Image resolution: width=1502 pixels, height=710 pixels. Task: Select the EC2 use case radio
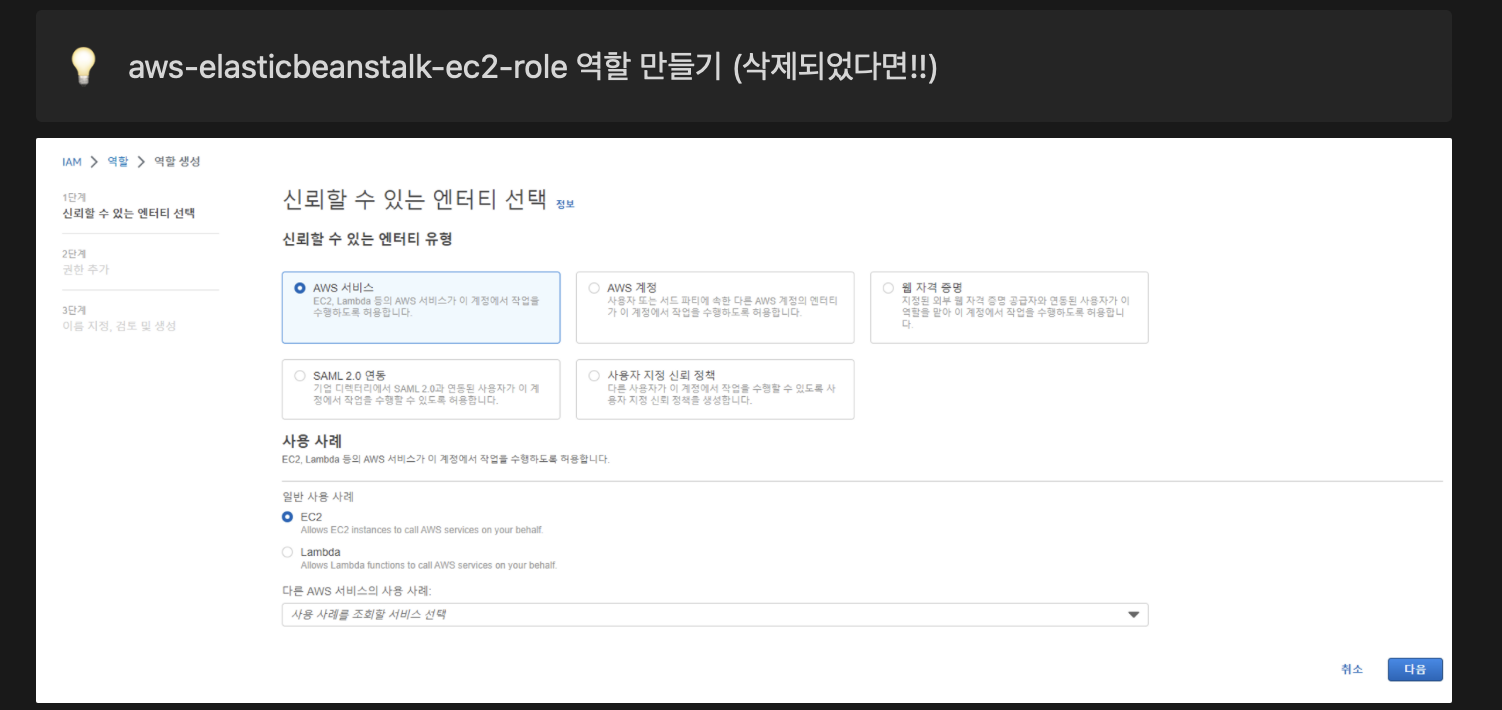point(288,517)
